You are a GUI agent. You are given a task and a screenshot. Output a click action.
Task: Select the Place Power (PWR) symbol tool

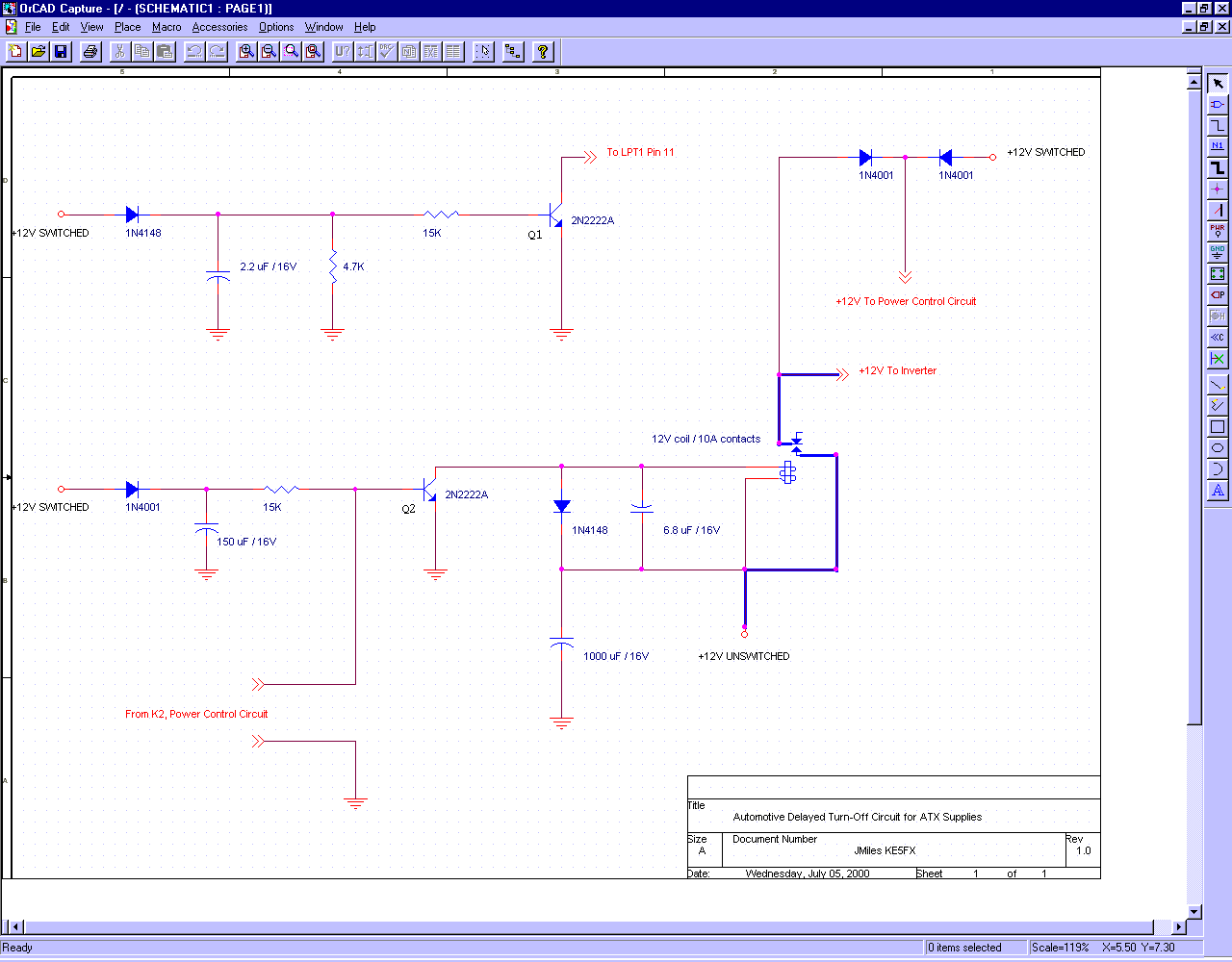coord(1218,231)
